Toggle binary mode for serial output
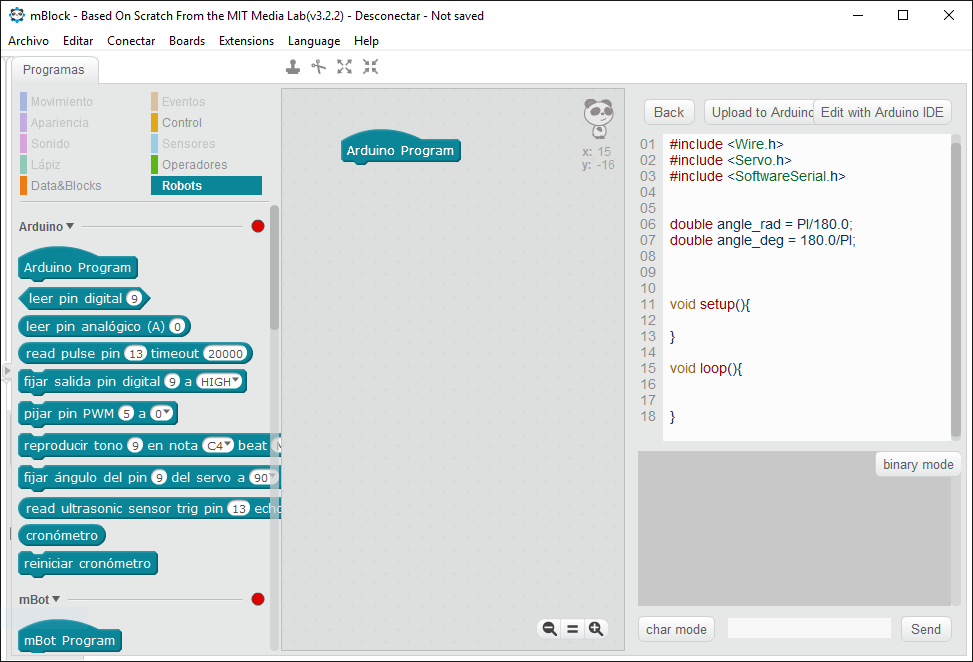Screen dimensions: 973x662 click(x=917, y=464)
